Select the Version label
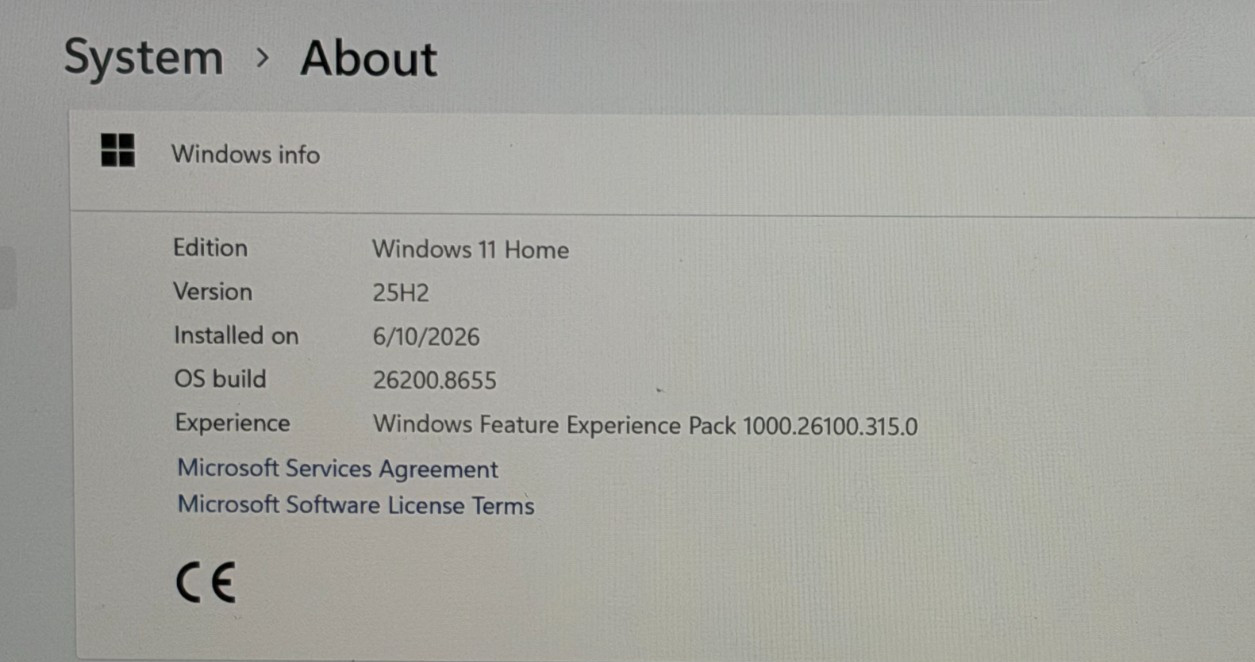Screen dimensions: 1255x662 tap(213, 292)
